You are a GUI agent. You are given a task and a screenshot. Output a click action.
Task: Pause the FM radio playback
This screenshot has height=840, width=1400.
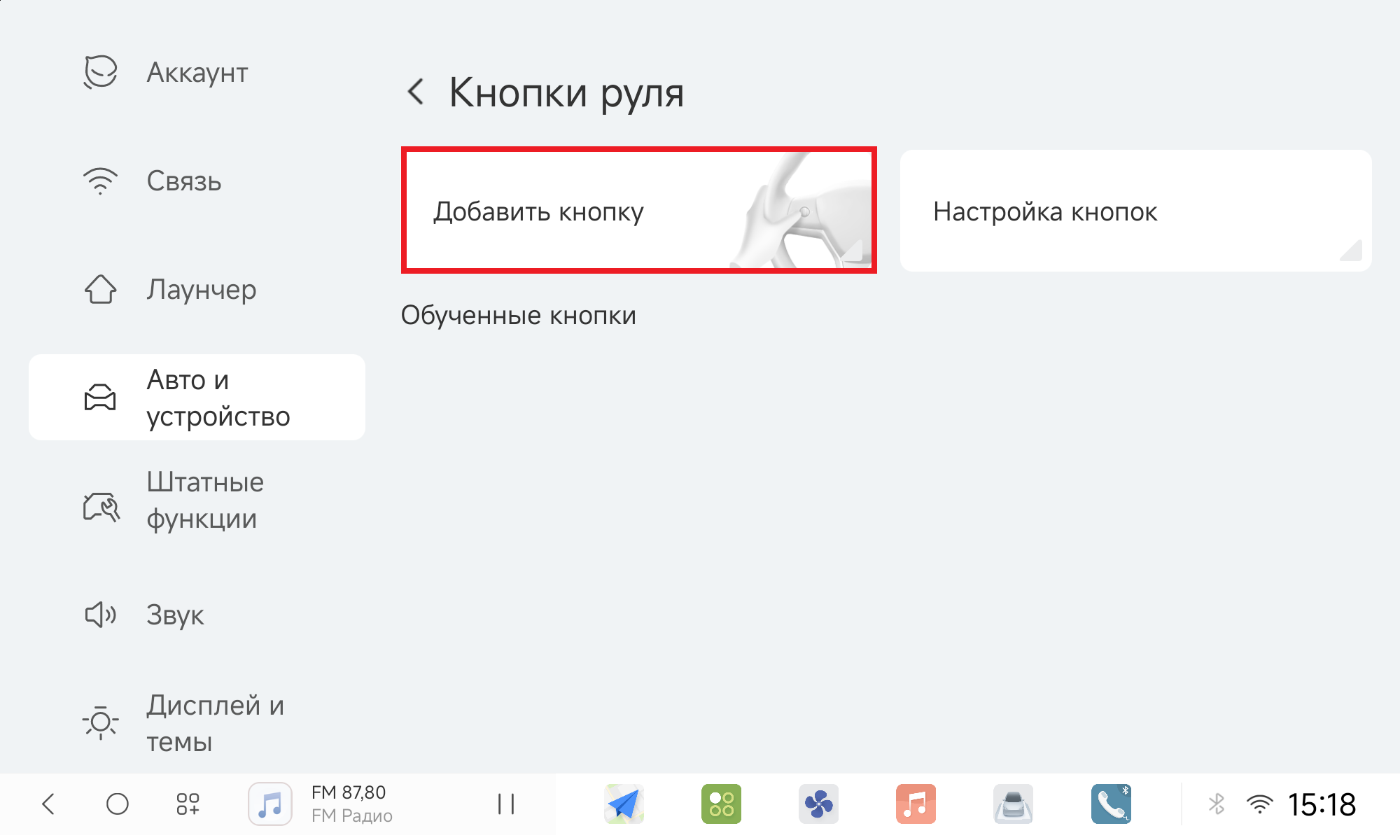505,804
